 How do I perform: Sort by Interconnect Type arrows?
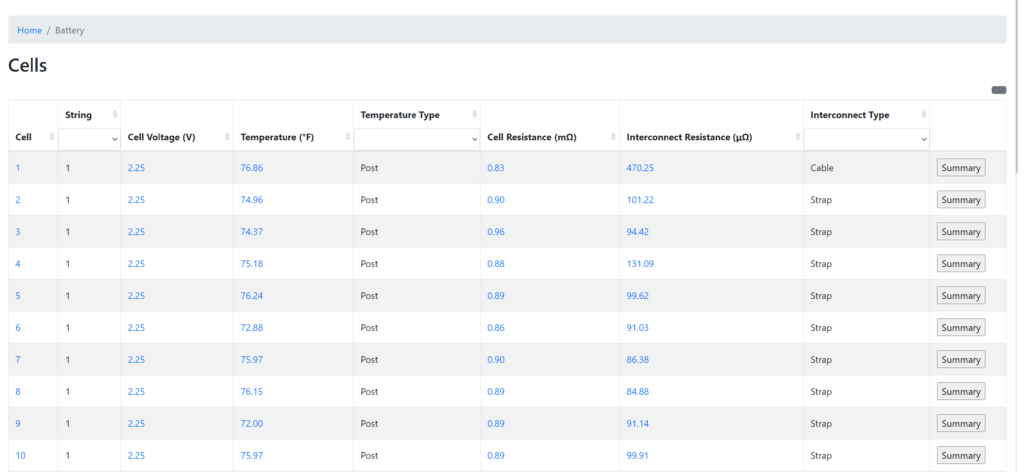(x=924, y=114)
